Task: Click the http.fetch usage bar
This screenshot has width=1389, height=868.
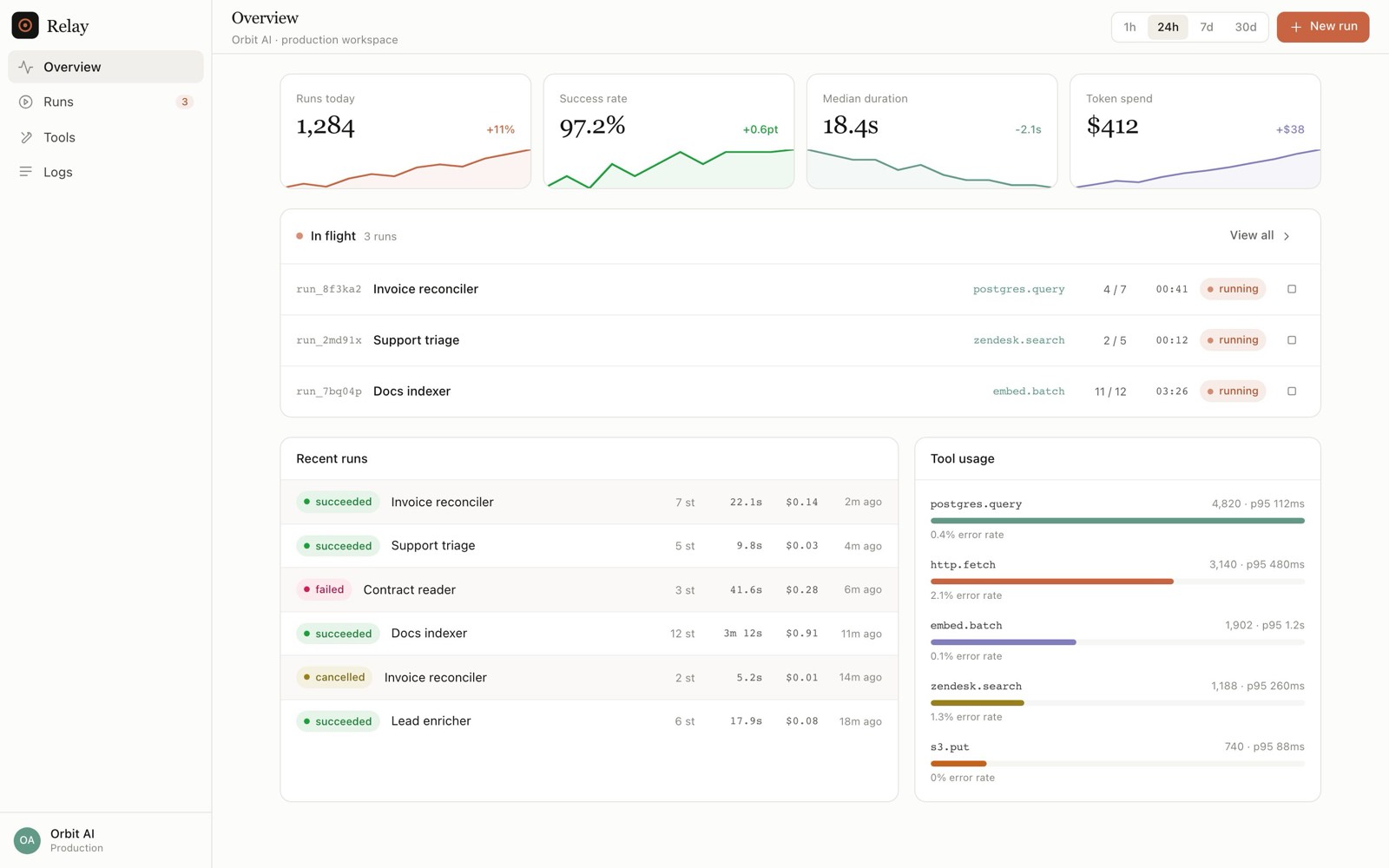Action: tap(1117, 582)
